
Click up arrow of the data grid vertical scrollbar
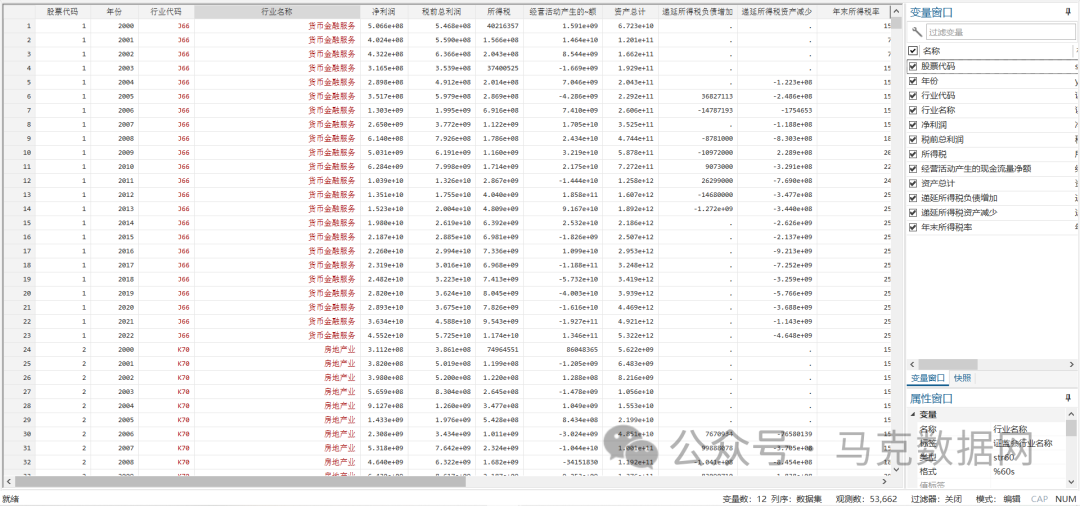click(897, 10)
